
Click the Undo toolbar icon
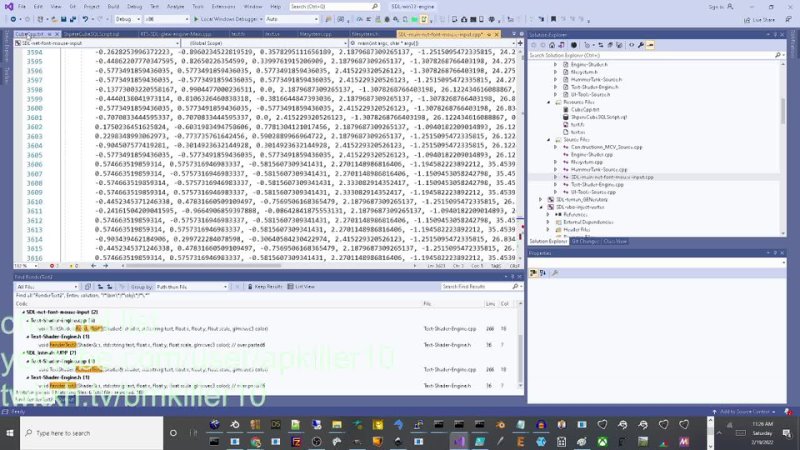pos(85,19)
